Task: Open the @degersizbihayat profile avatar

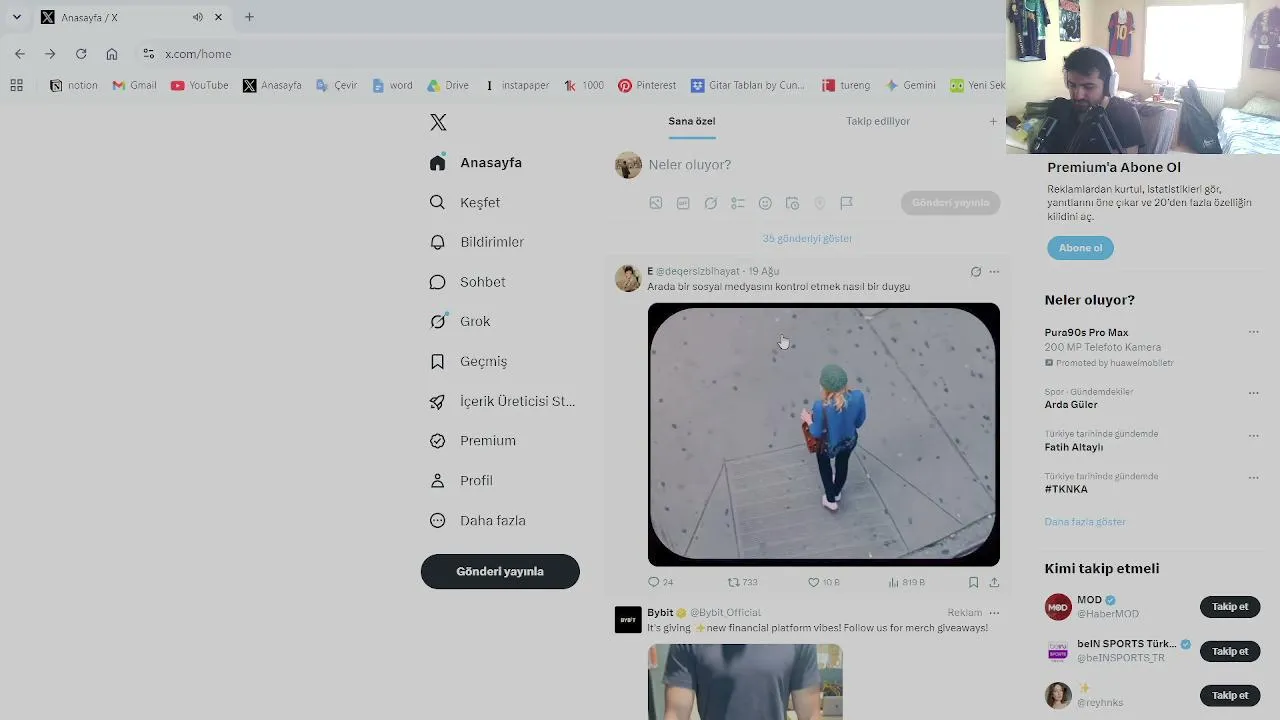Action: (x=628, y=278)
